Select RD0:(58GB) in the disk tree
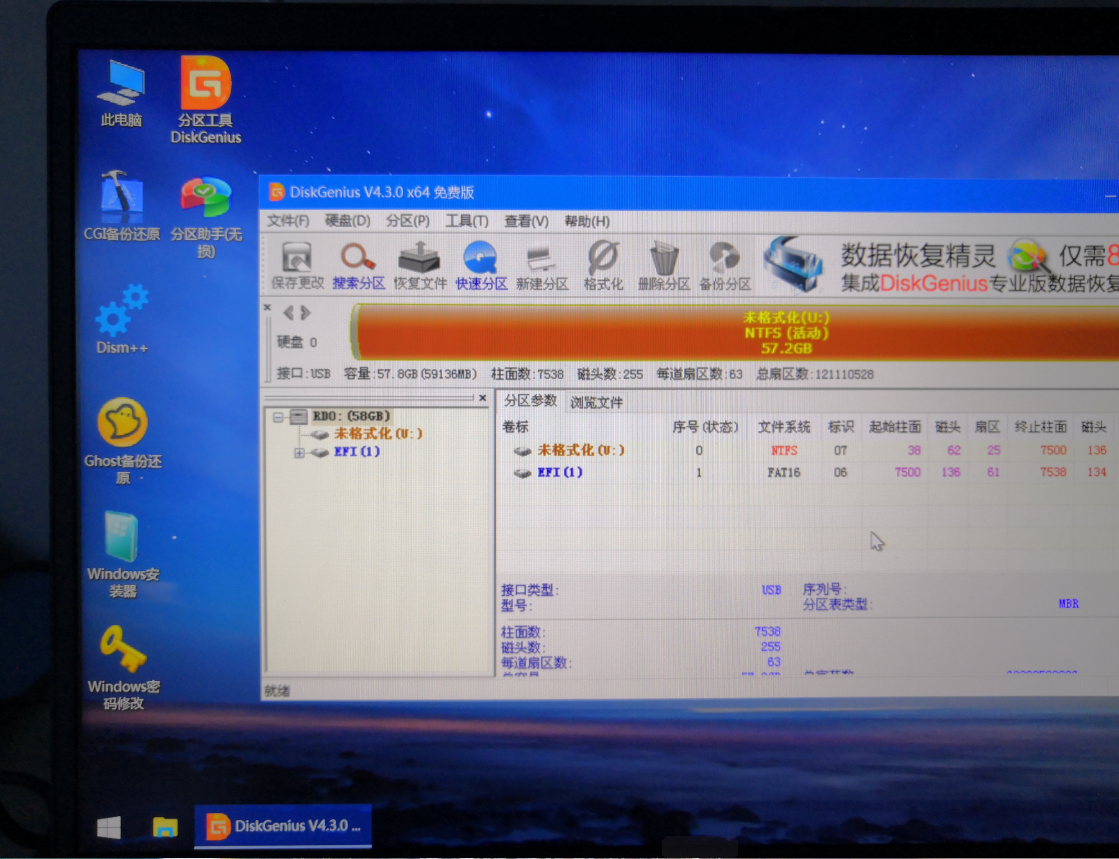1119x859 pixels. point(352,416)
